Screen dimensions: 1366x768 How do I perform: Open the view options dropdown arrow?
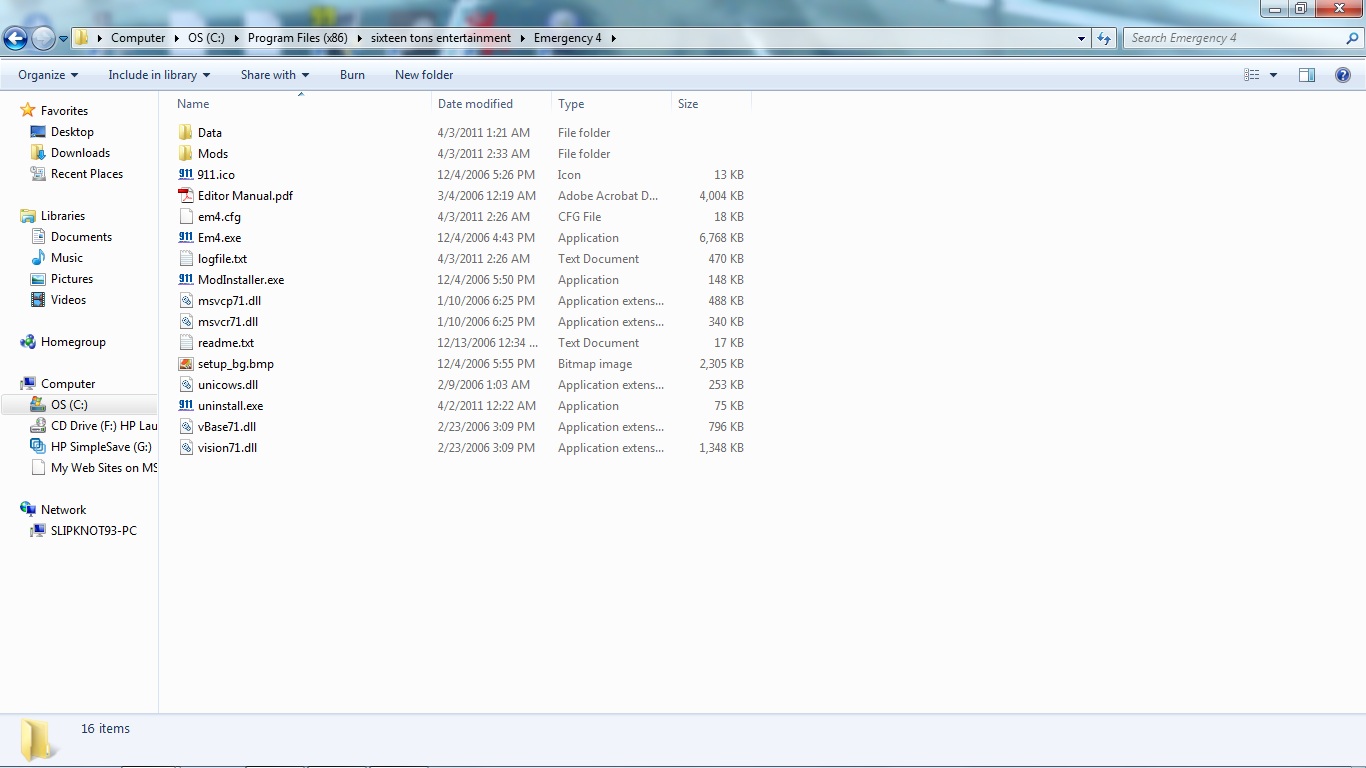(x=1273, y=75)
